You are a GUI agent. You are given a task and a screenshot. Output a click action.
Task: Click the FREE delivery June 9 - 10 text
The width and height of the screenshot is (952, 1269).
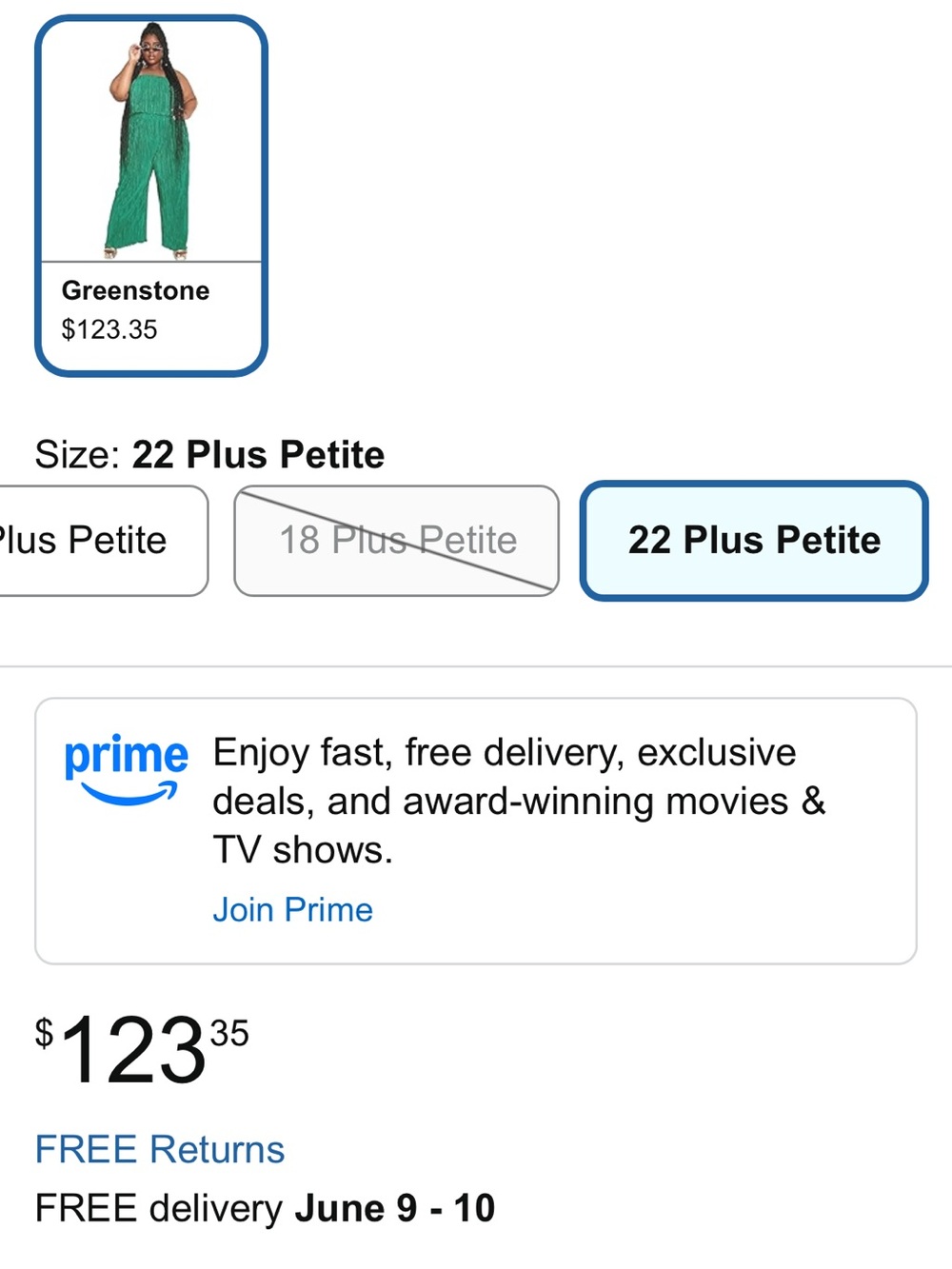click(x=265, y=1208)
